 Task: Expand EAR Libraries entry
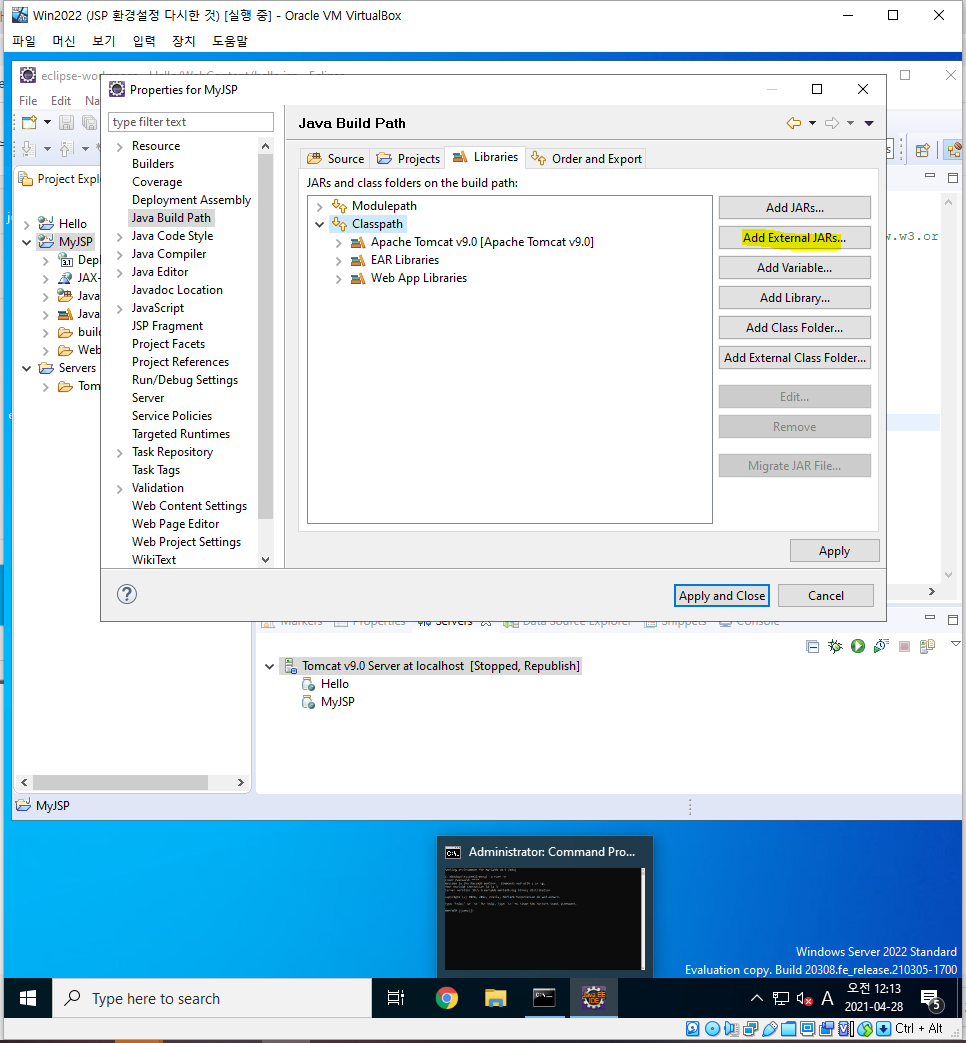point(338,260)
